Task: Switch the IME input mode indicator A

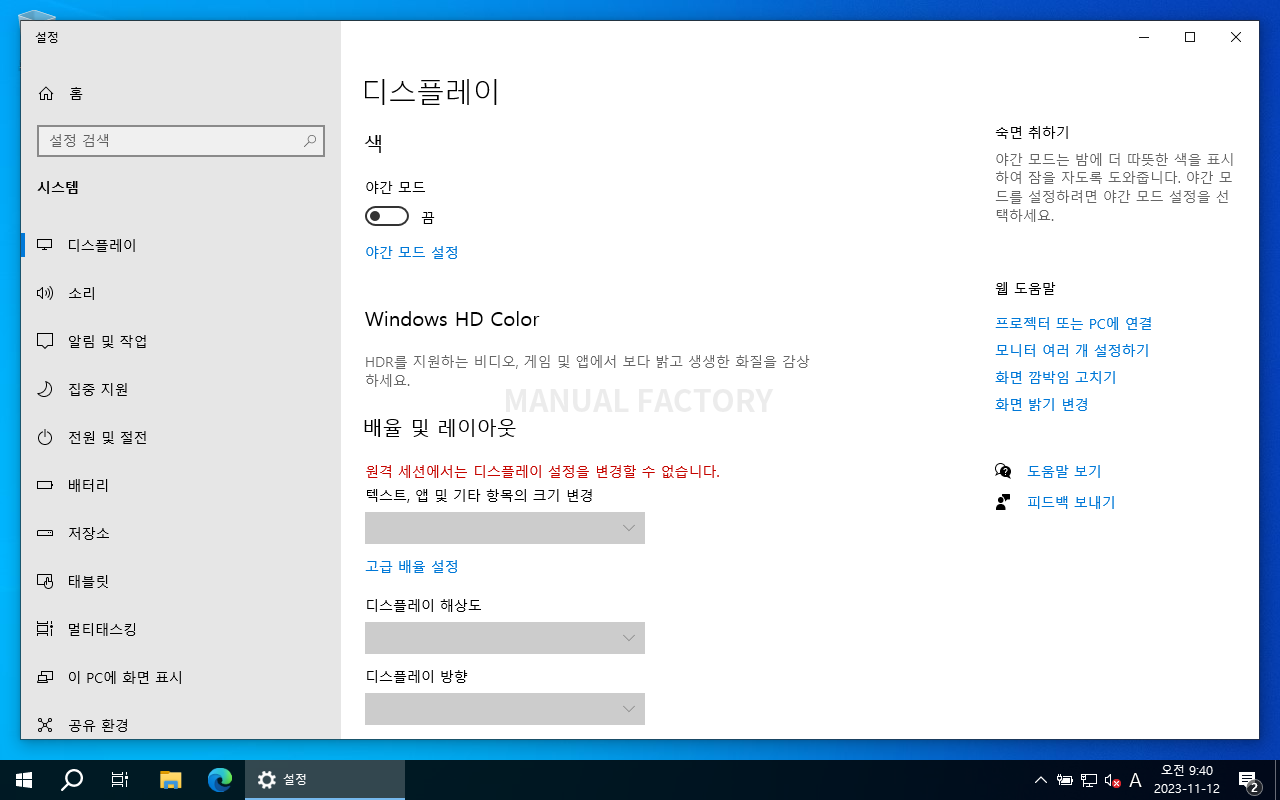Action: pos(1135,780)
